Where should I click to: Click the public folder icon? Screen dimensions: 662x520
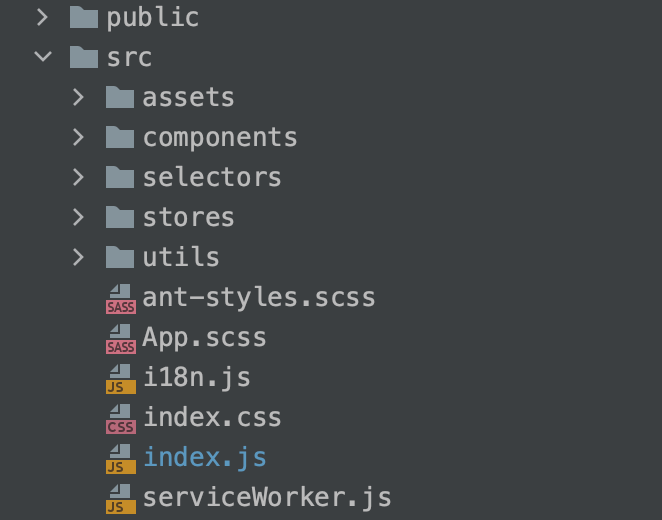(84, 17)
